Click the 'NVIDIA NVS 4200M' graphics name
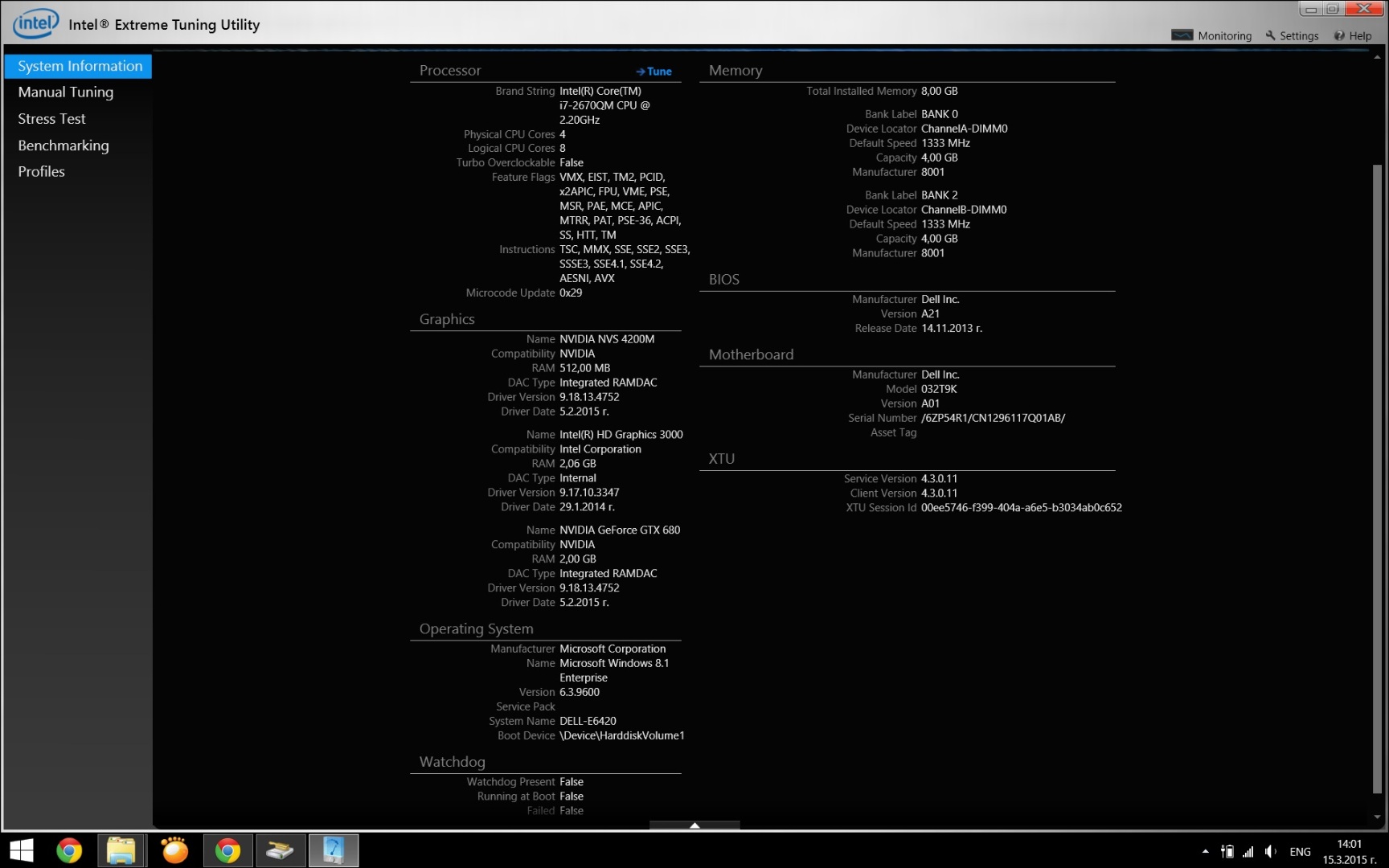 (607, 339)
